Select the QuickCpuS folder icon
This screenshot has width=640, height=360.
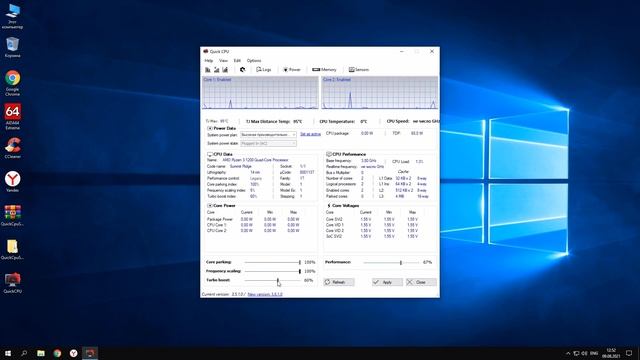click(12, 249)
